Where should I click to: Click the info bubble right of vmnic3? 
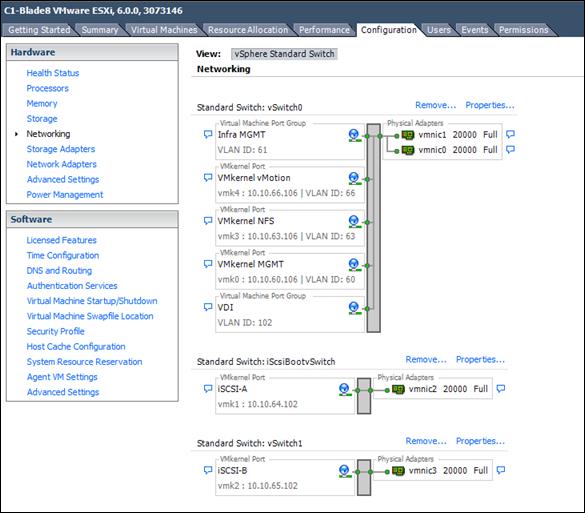501,470
